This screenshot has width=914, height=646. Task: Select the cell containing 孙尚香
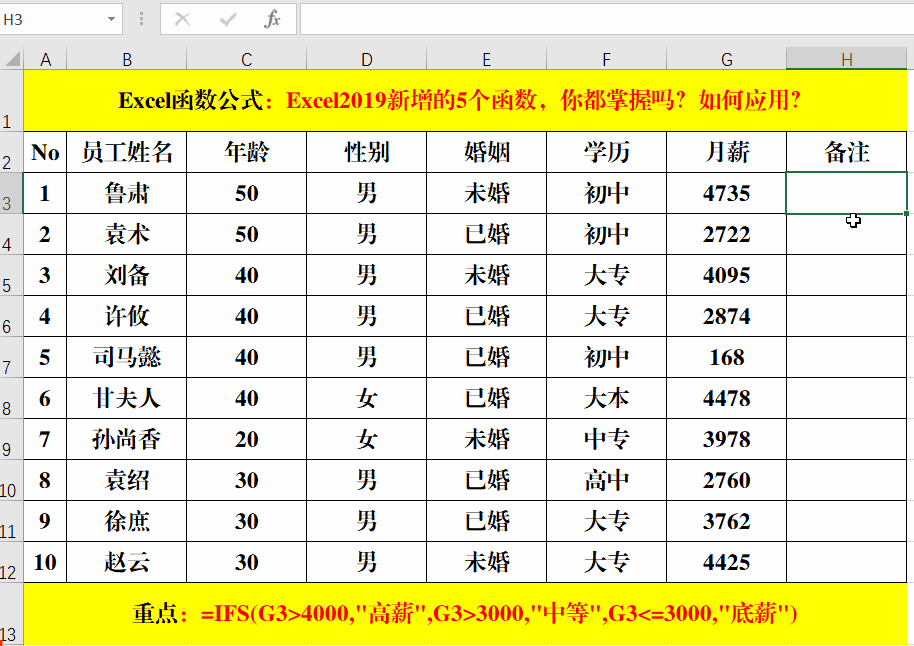[126, 439]
